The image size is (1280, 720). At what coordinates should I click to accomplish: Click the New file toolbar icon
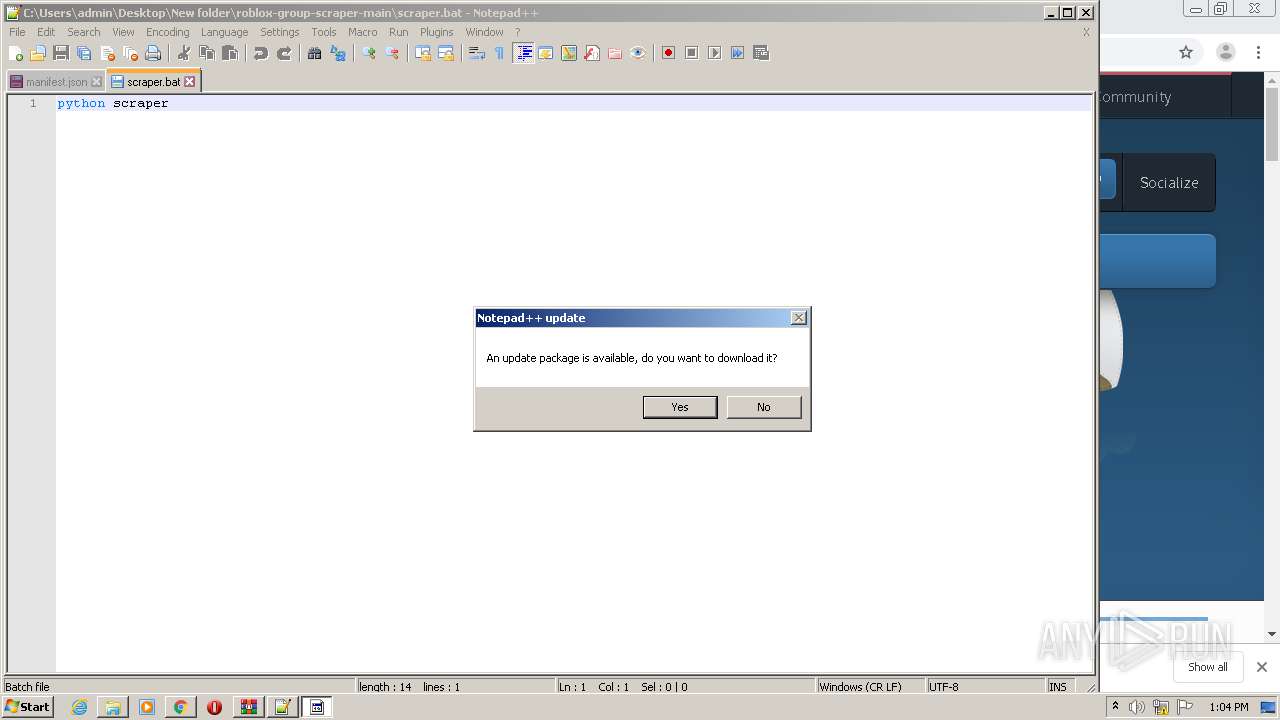point(15,53)
